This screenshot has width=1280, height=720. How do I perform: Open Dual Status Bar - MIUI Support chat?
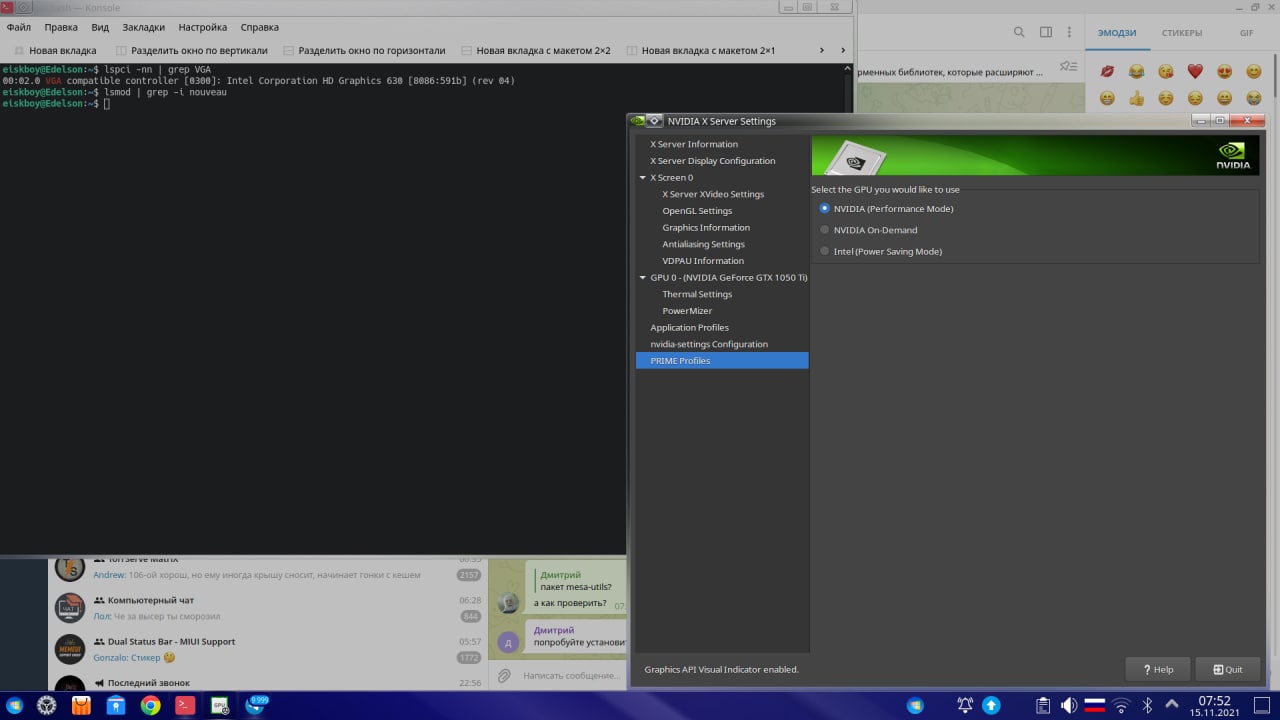point(267,649)
